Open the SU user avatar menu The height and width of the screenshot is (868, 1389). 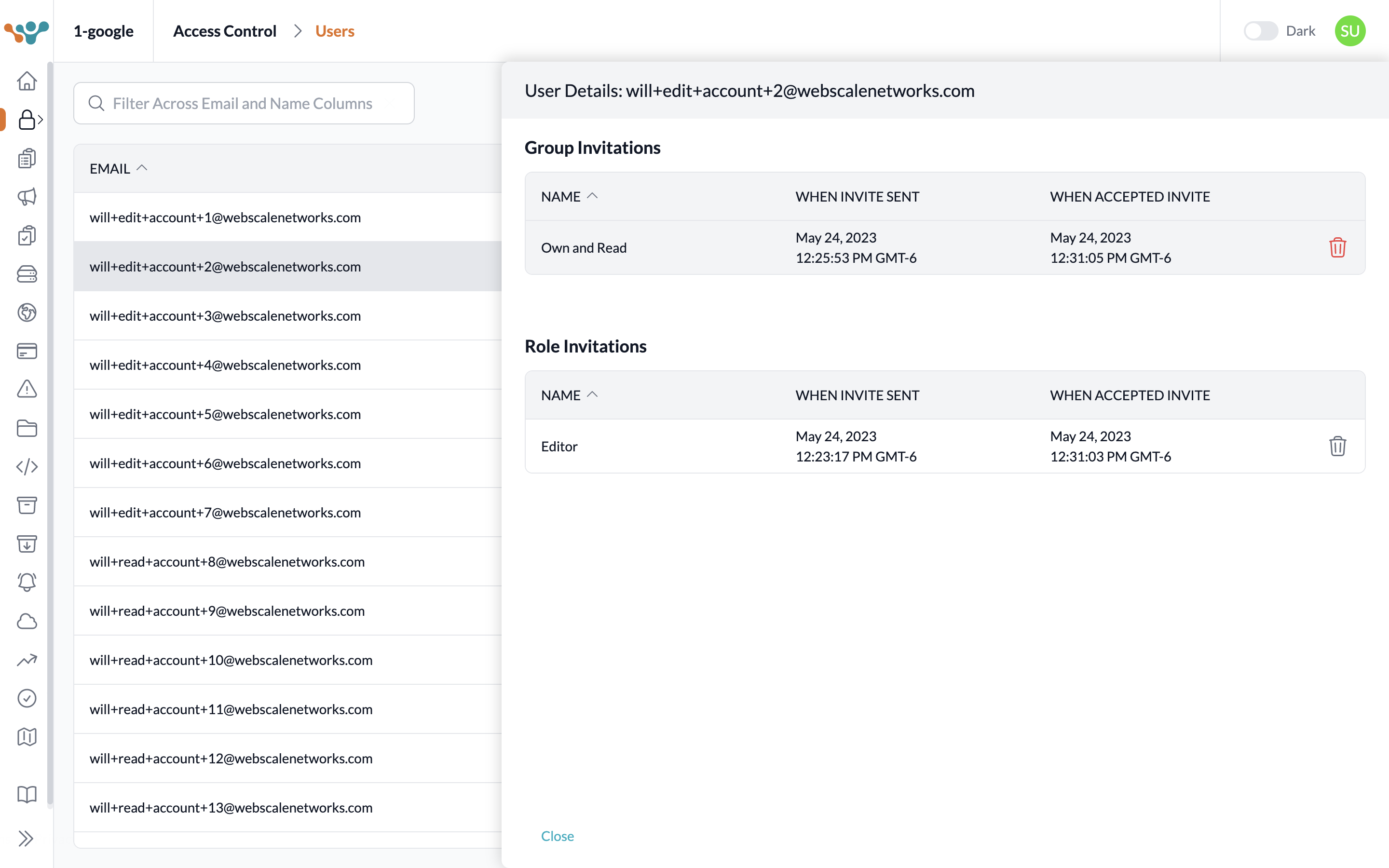click(x=1349, y=31)
